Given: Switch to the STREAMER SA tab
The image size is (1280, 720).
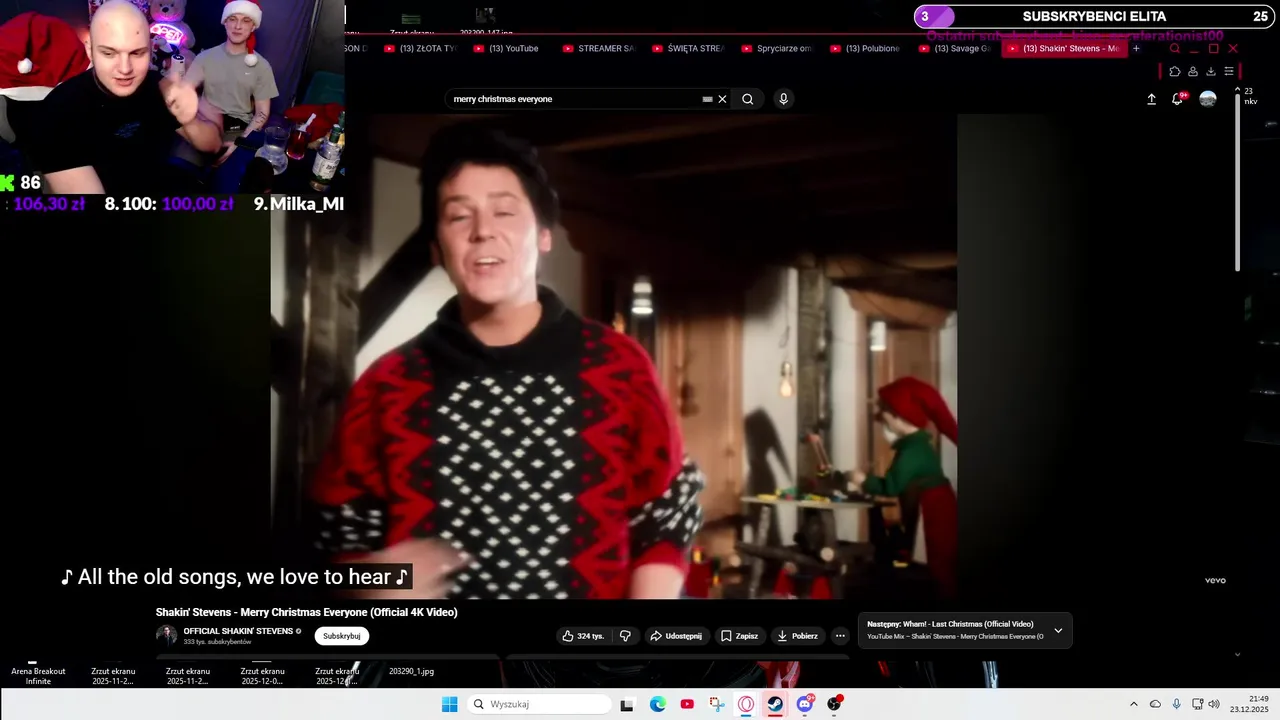Looking at the screenshot, I should (598, 48).
